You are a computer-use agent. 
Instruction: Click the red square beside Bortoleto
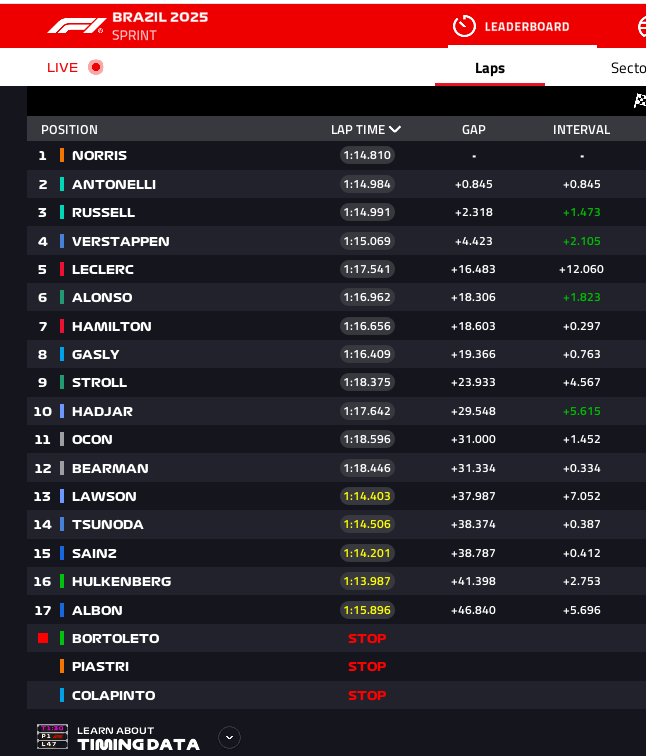point(43,638)
